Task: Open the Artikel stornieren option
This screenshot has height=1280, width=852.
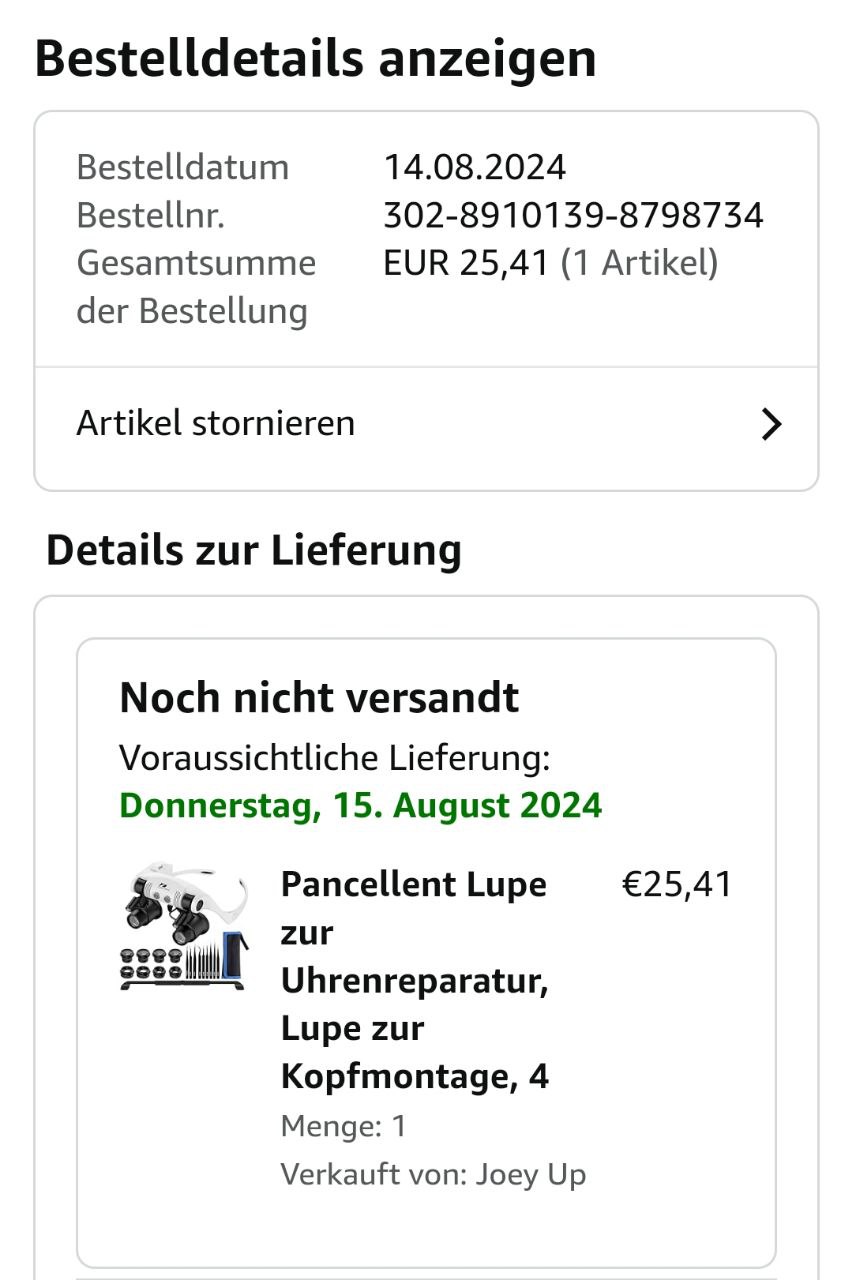Action: [216, 423]
